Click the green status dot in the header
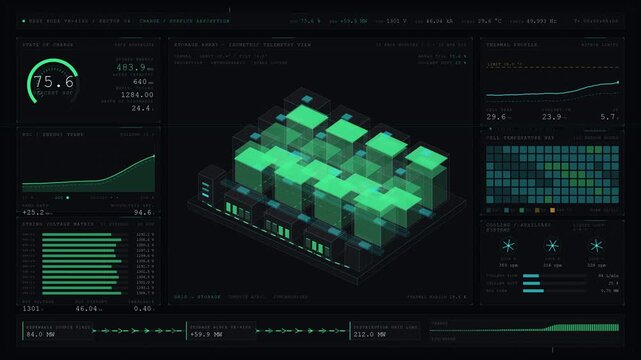Screen dimensions: 641x360 coord(24,21)
